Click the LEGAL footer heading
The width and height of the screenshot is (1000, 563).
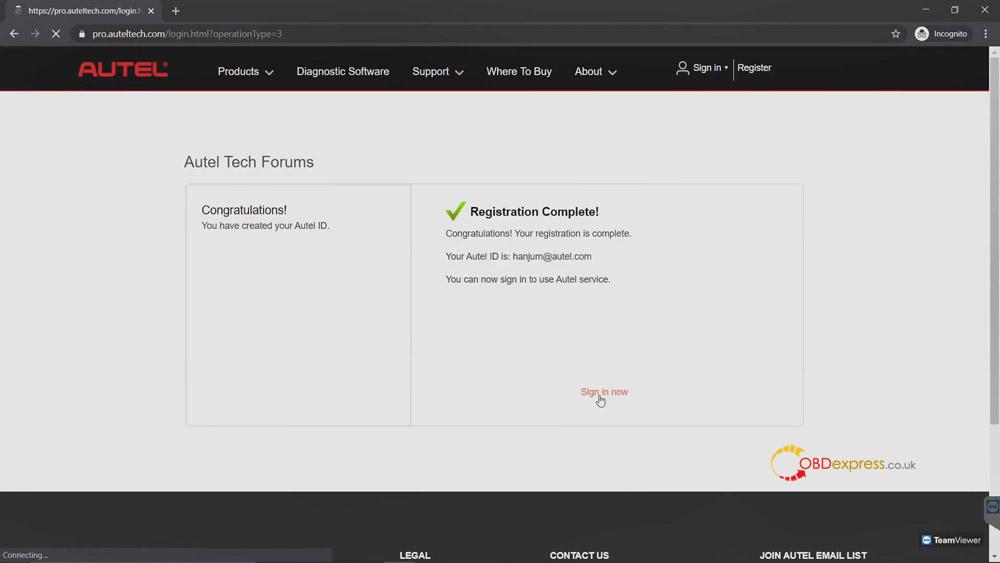coord(415,555)
